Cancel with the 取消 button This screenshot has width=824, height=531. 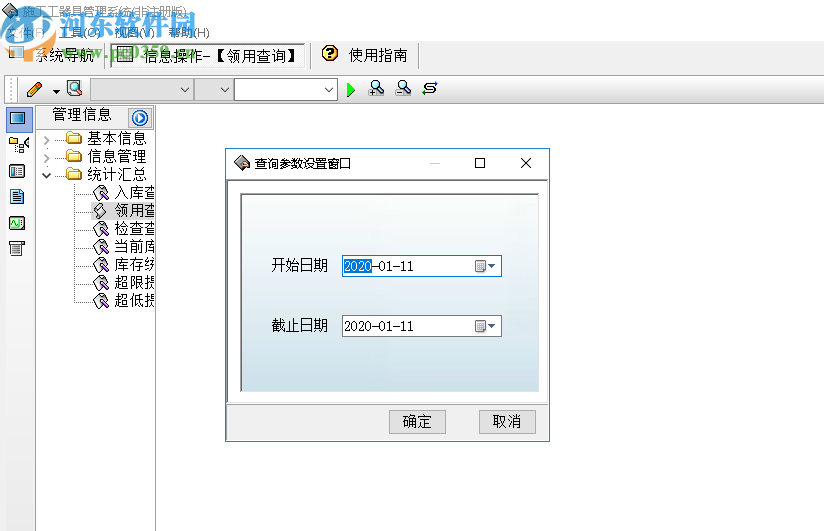(x=507, y=422)
